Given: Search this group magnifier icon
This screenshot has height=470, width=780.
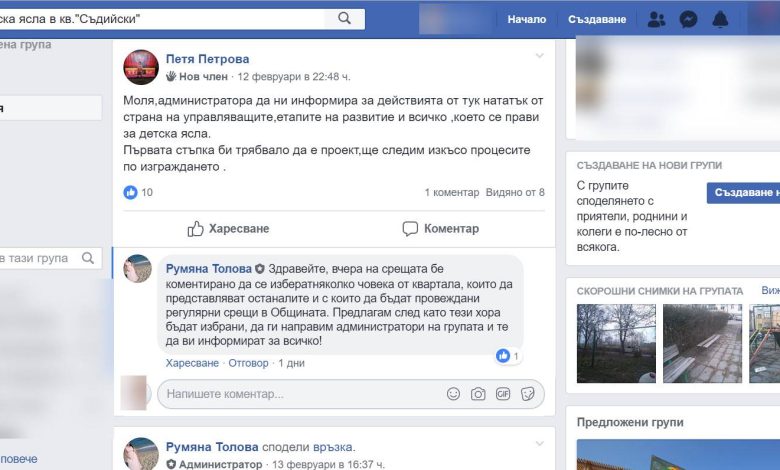Looking at the screenshot, I should (x=88, y=258).
